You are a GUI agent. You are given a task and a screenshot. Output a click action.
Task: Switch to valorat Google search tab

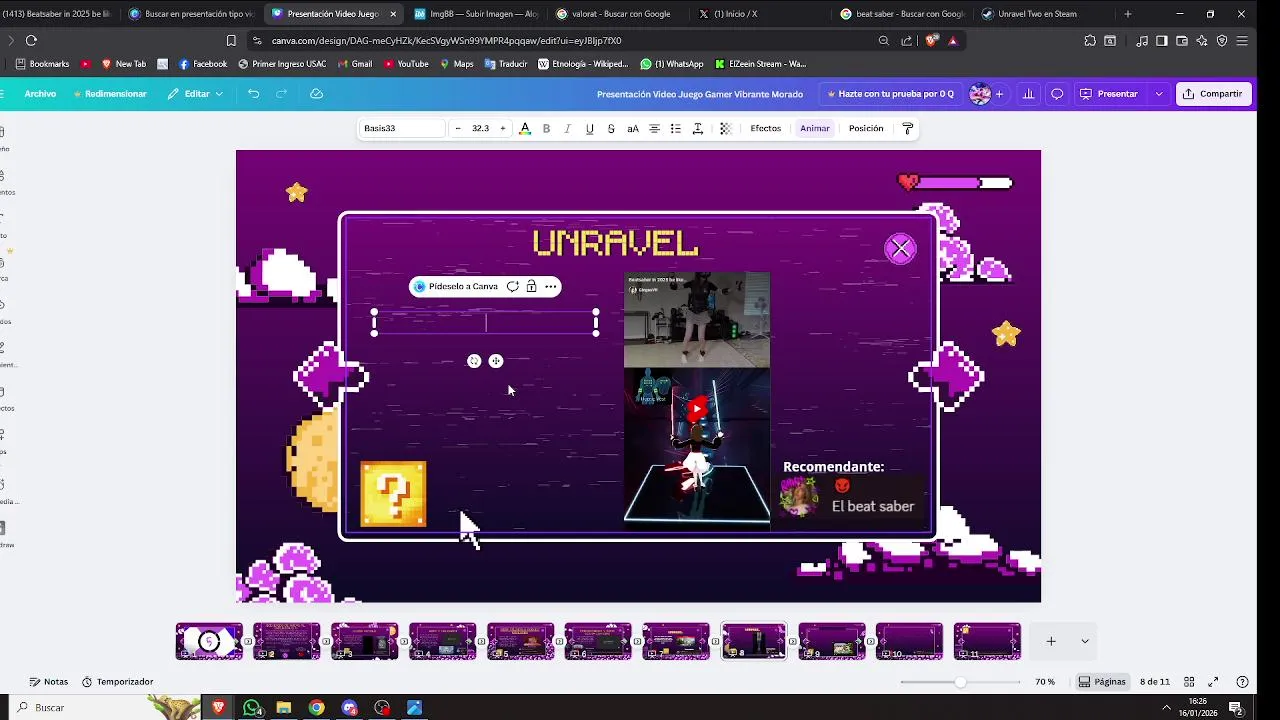[x=620, y=14]
